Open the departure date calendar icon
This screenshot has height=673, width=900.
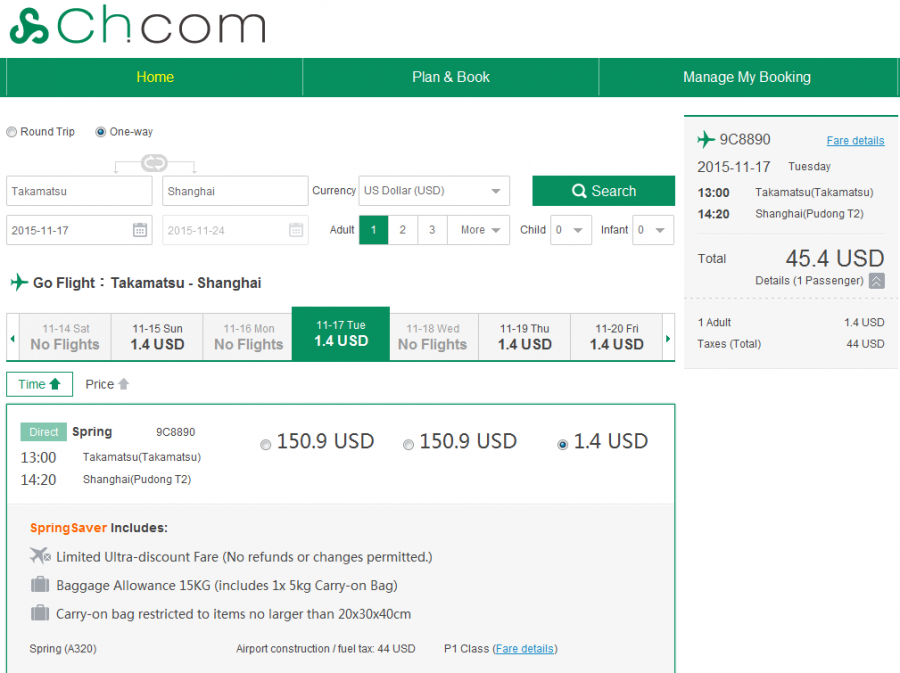tap(140, 230)
